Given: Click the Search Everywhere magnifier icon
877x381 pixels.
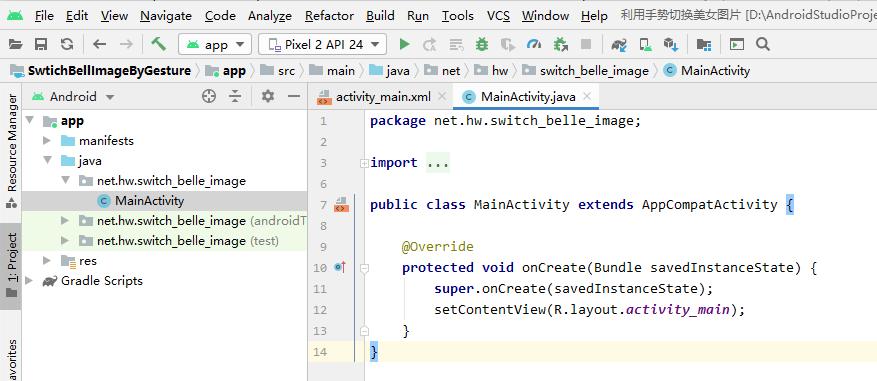Looking at the screenshot, I should (x=762, y=44).
